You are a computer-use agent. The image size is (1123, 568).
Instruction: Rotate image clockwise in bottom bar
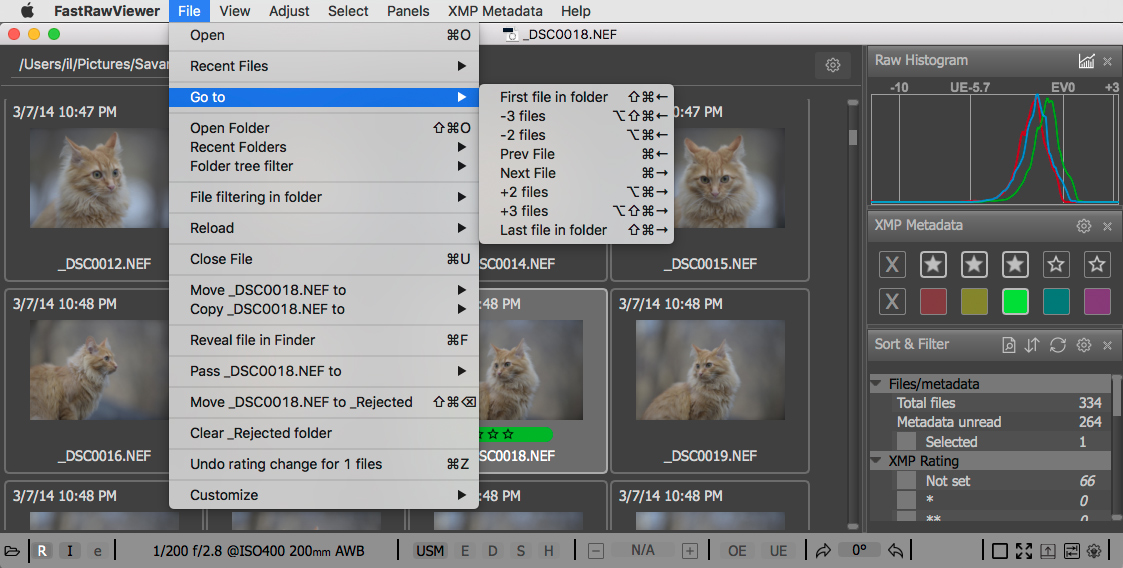coord(823,551)
